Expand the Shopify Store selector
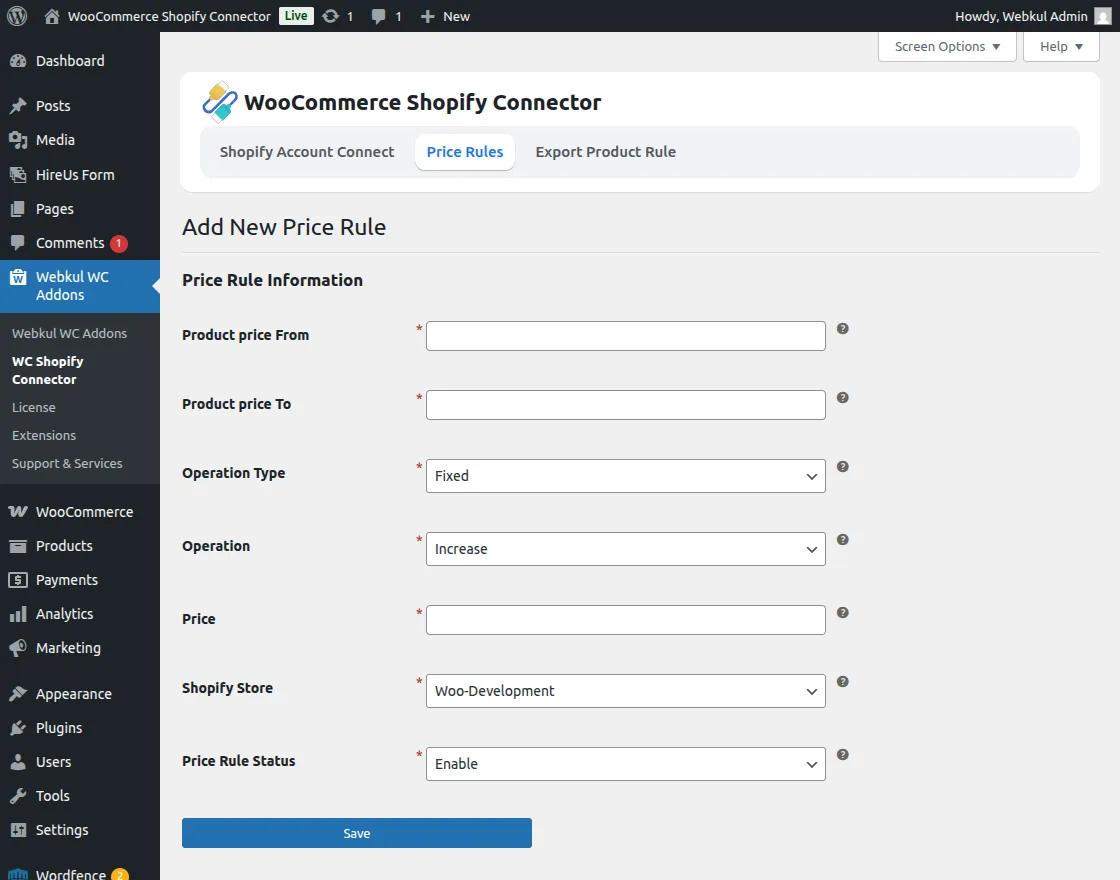Screen dimensions: 1120x880 click(625, 691)
